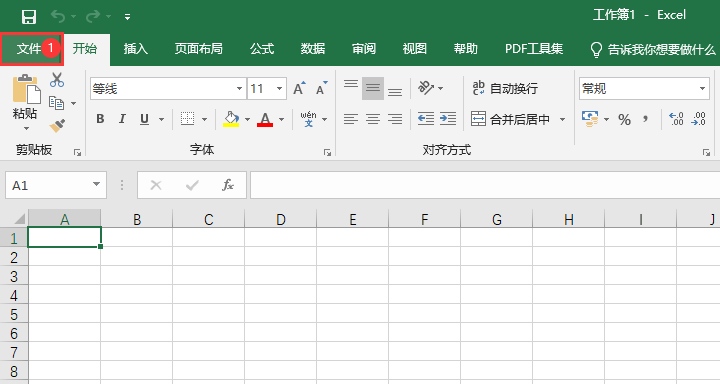Switch to the 插入 tab
This screenshot has width=720, height=384.
pyautogui.click(x=136, y=49)
